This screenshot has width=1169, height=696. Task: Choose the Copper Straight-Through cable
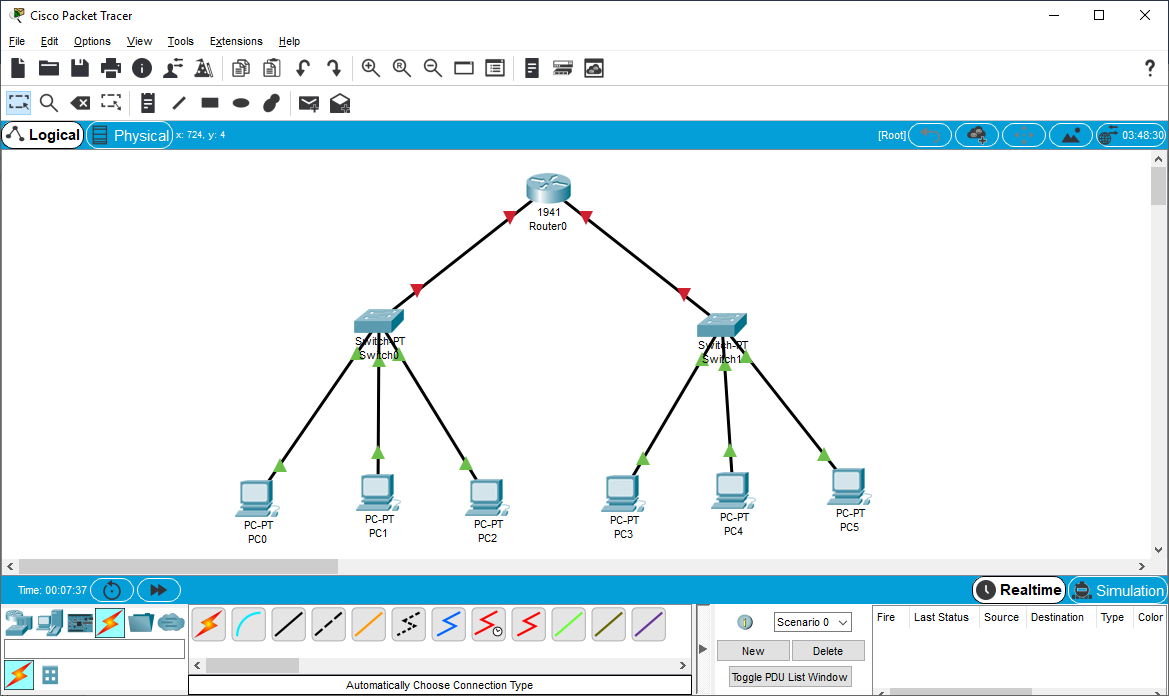point(289,624)
